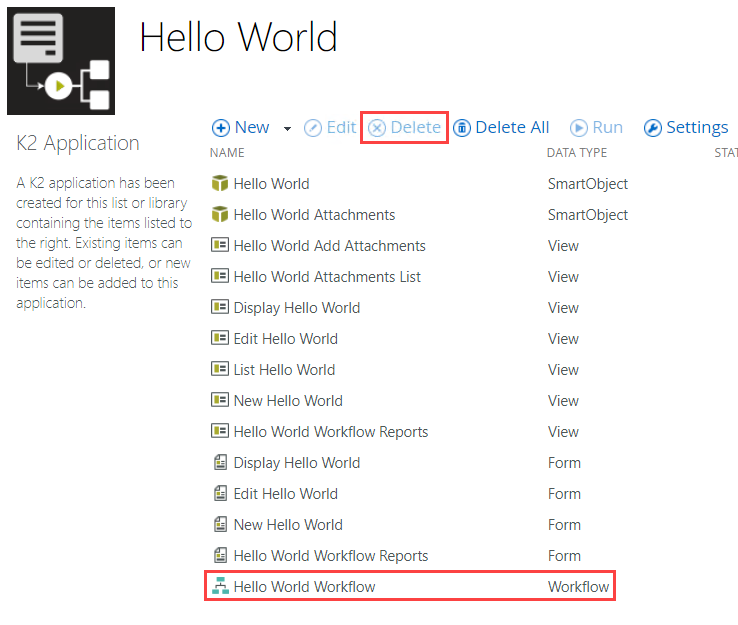Click the K2 application workflow logo
The width and height of the screenshot is (738, 625).
click(x=61, y=61)
